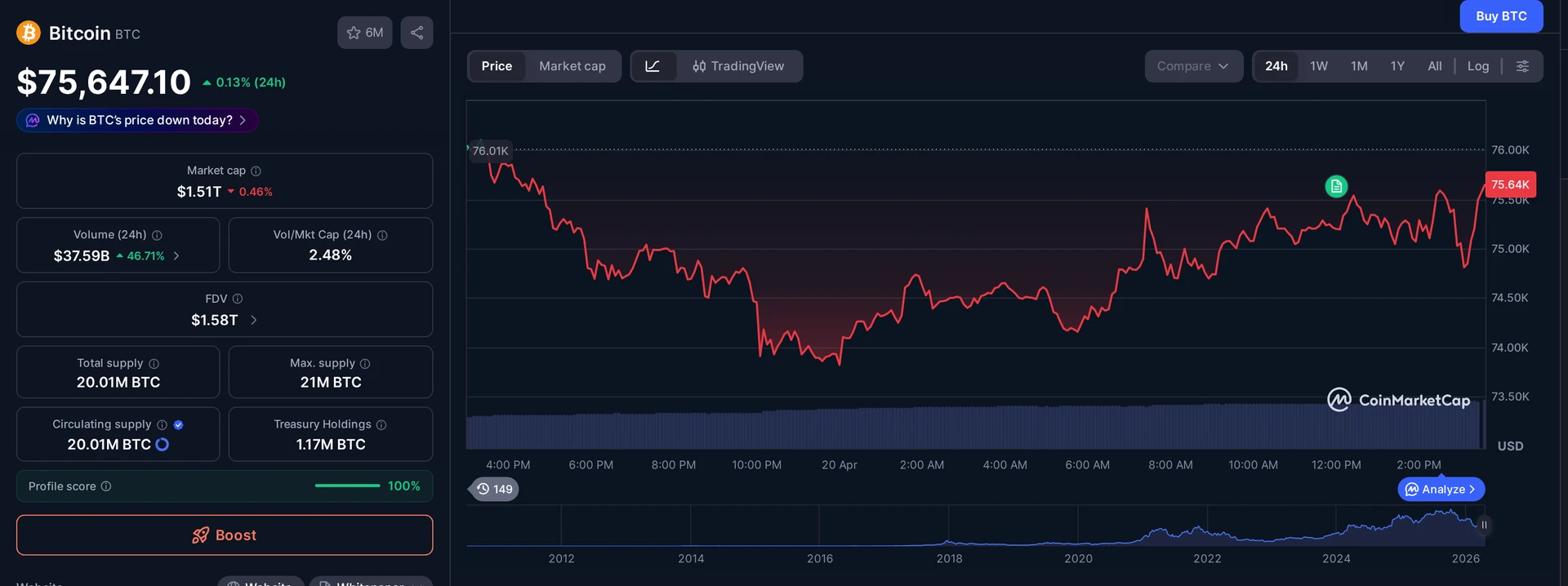Open Vol/Mkt Cap (24h) info icon

pos(382,235)
